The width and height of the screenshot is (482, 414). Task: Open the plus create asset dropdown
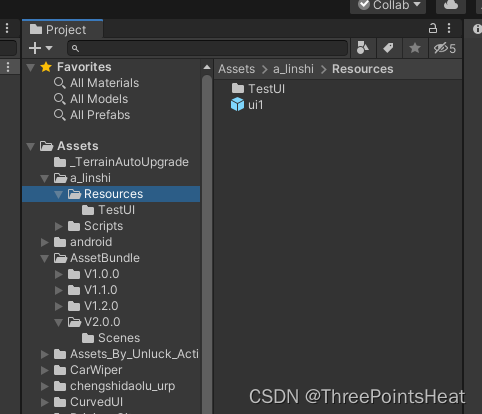coord(40,48)
